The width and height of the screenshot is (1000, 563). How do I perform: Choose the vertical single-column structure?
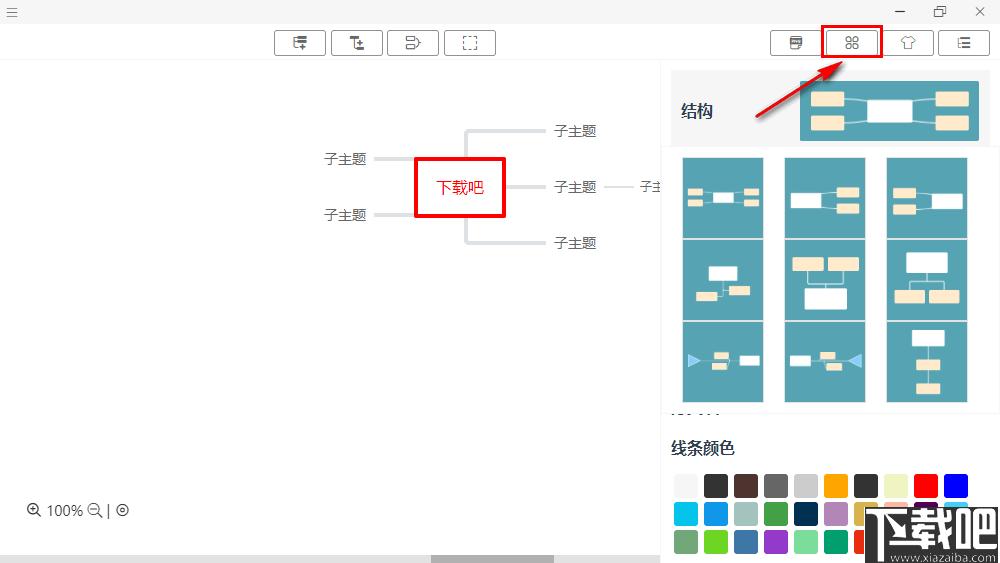[x=927, y=362]
